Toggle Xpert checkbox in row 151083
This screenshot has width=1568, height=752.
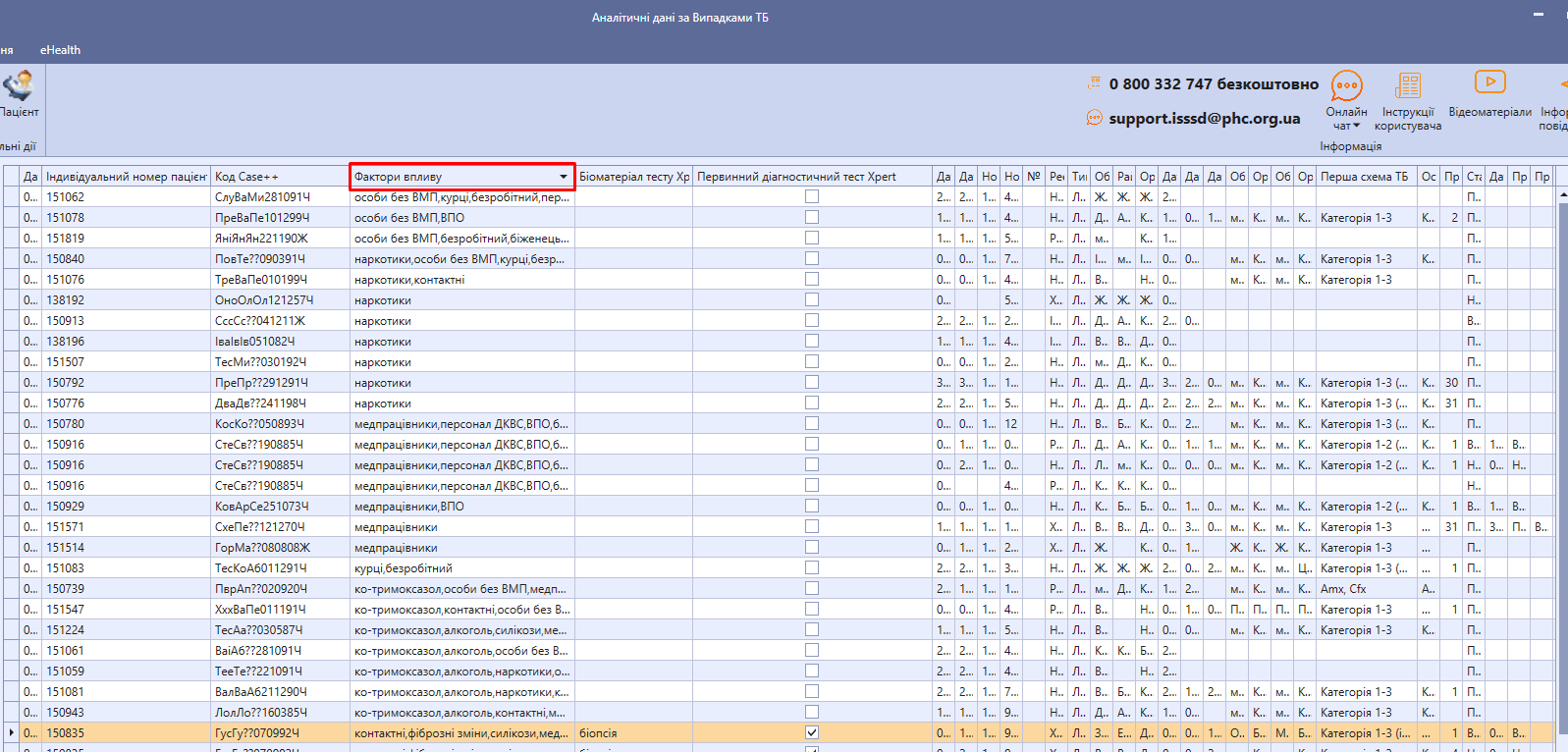point(812,567)
